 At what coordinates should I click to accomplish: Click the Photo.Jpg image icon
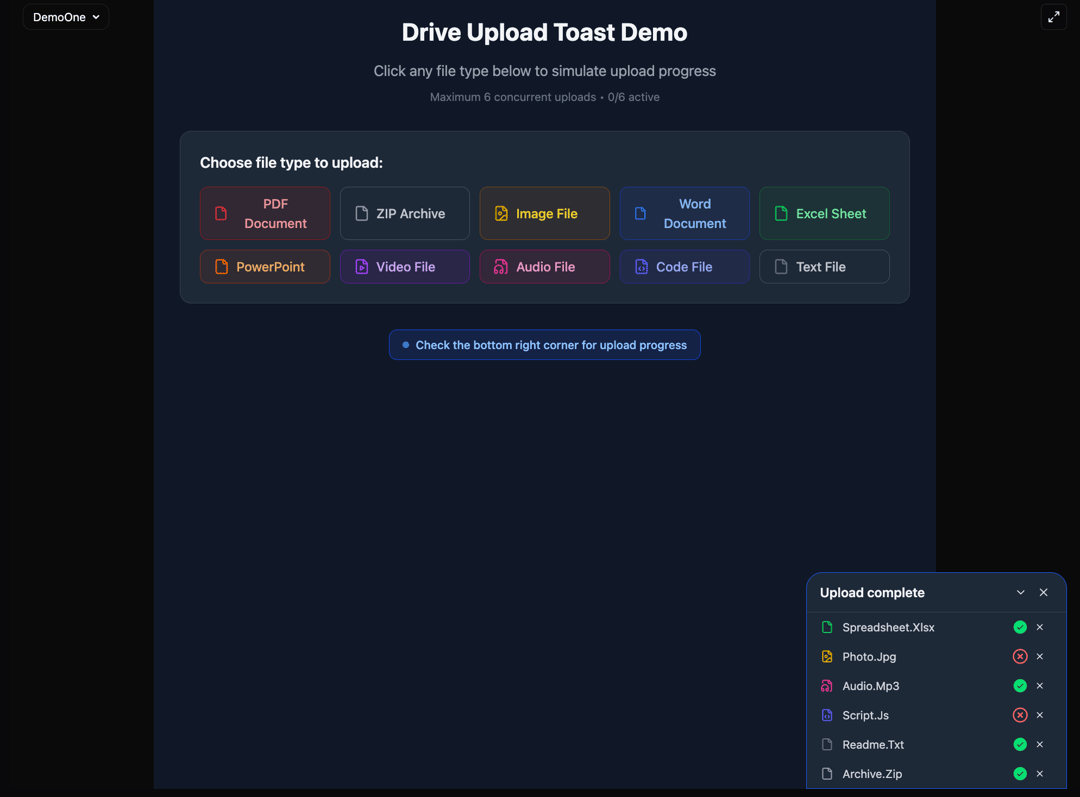[827, 656]
